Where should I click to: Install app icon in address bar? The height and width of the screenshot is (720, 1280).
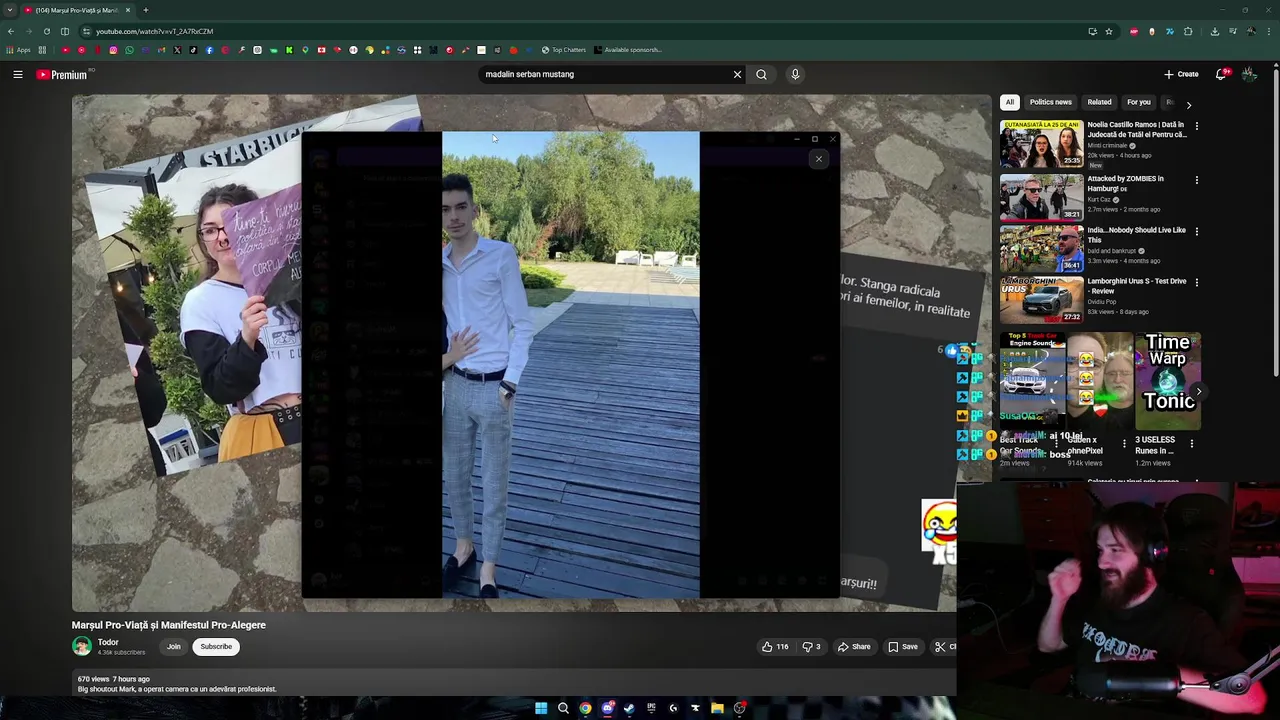1092,31
